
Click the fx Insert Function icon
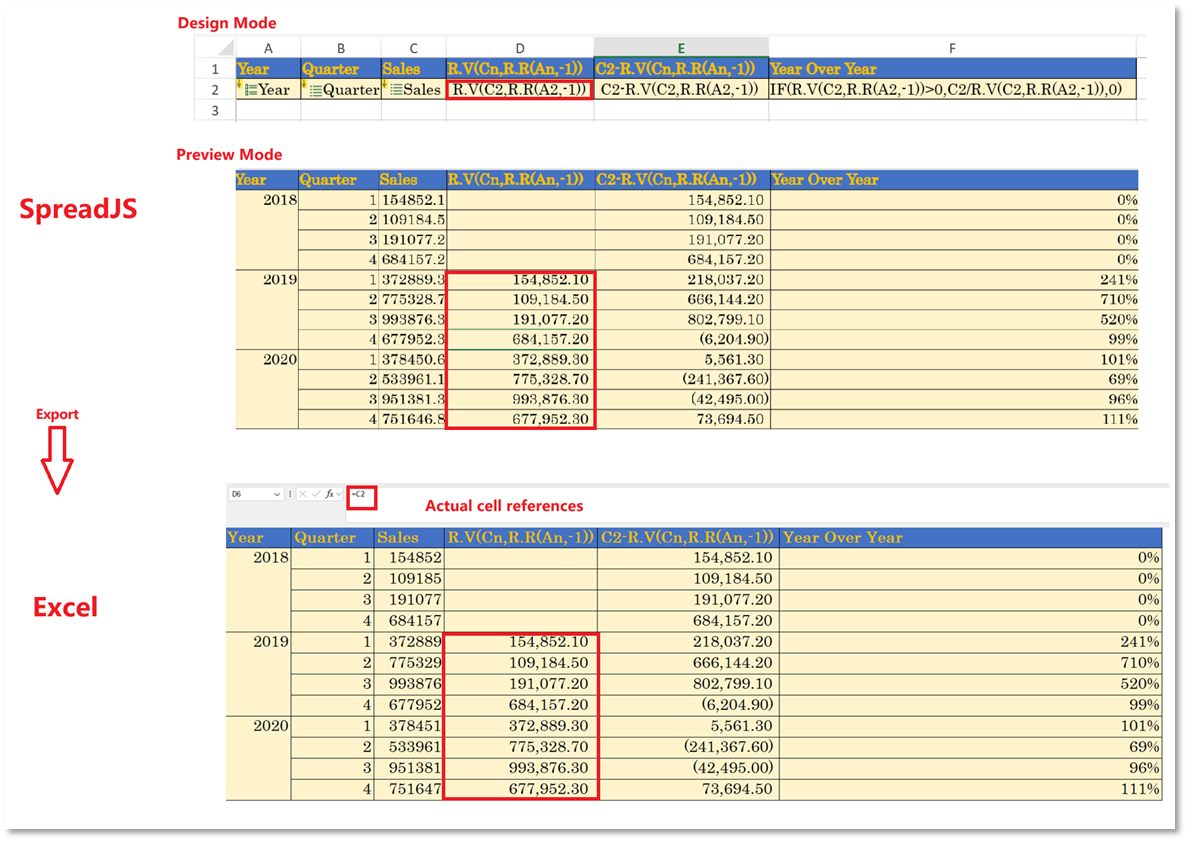(329, 494)
